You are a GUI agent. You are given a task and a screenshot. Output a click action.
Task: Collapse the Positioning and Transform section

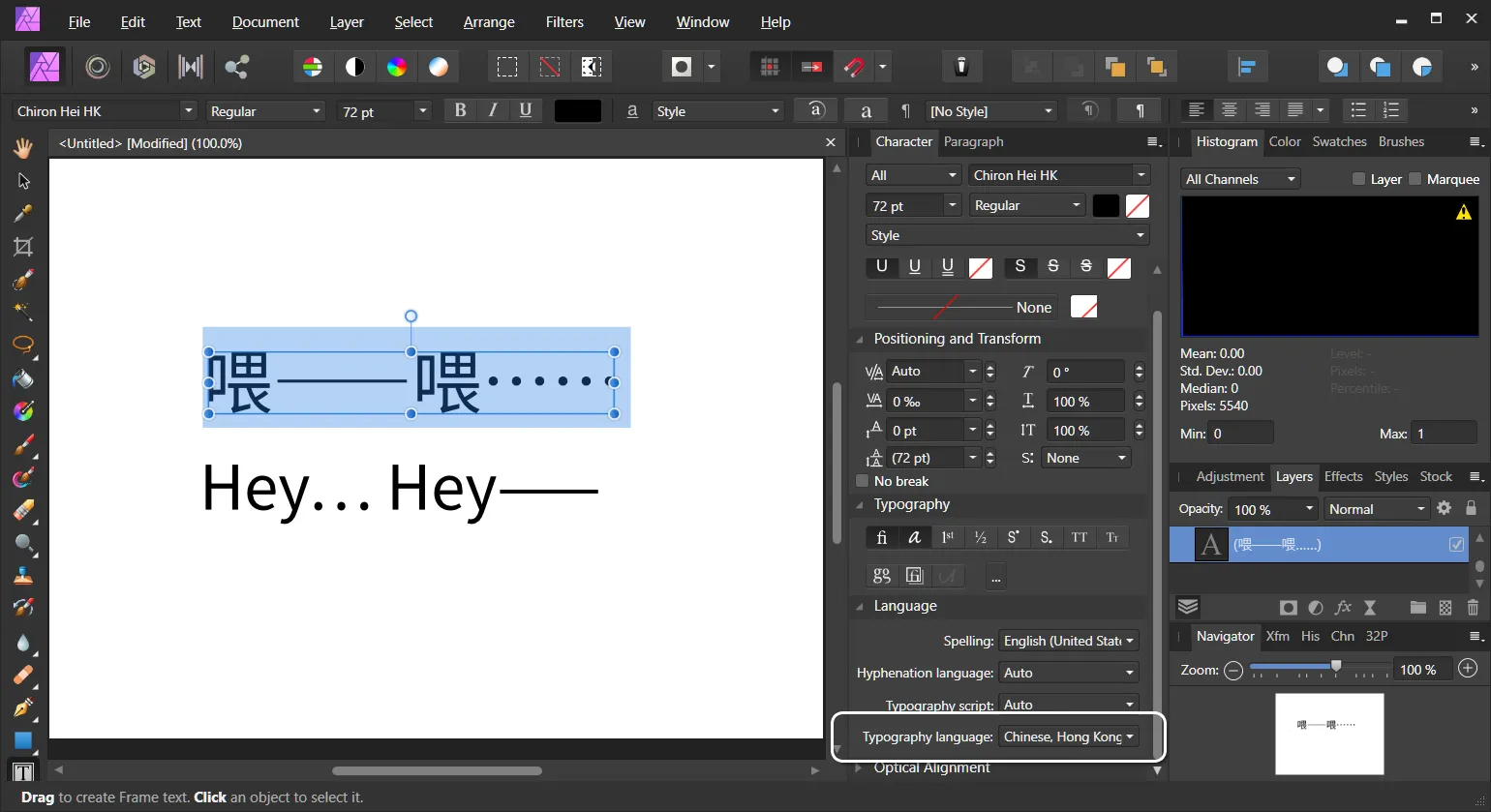tap(858, 339)
